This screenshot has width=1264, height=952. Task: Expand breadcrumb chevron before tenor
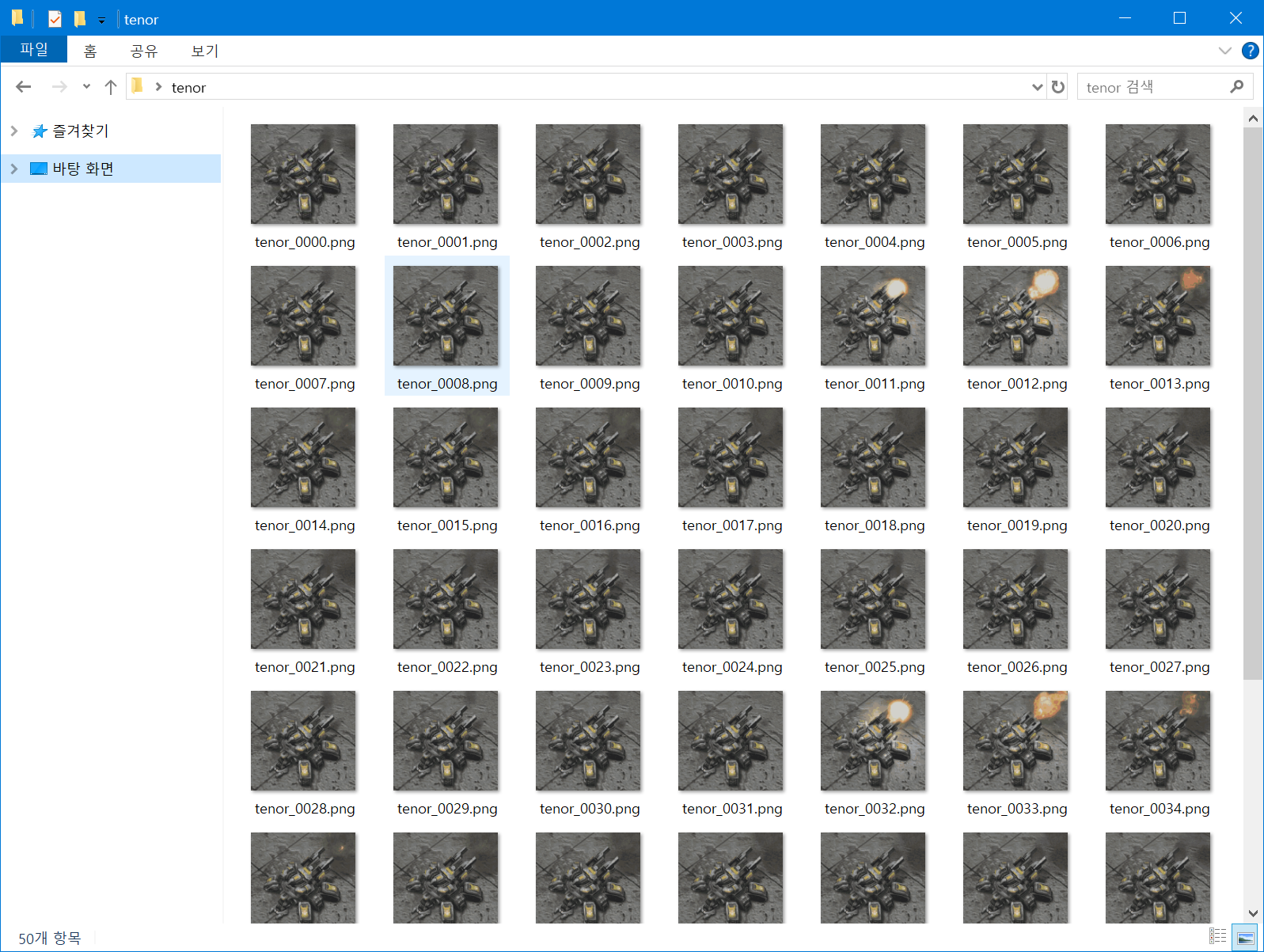(158, 87)
